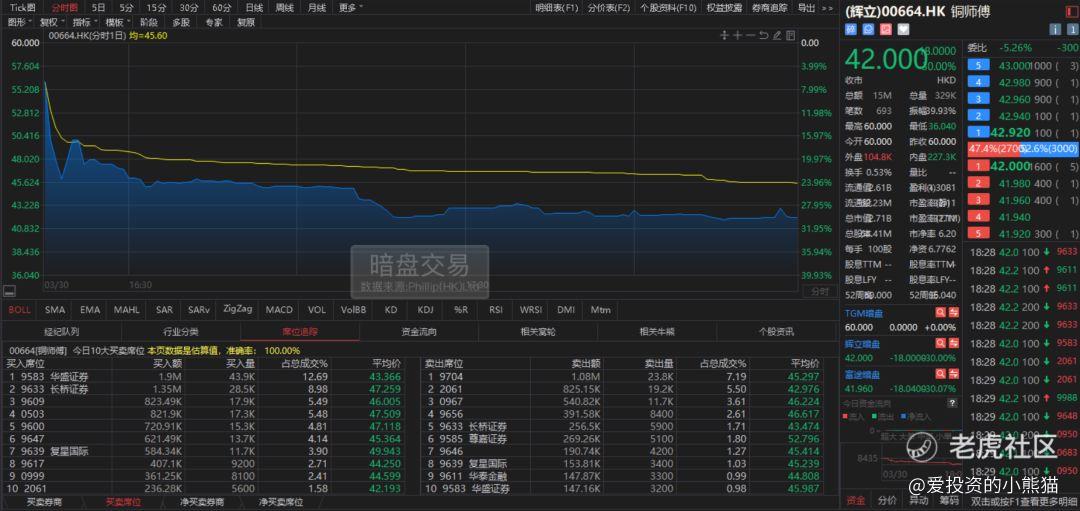Screen dimensions: 1080x511
Task: Click the first blue icon under the stock name
Action: point(851,30)
